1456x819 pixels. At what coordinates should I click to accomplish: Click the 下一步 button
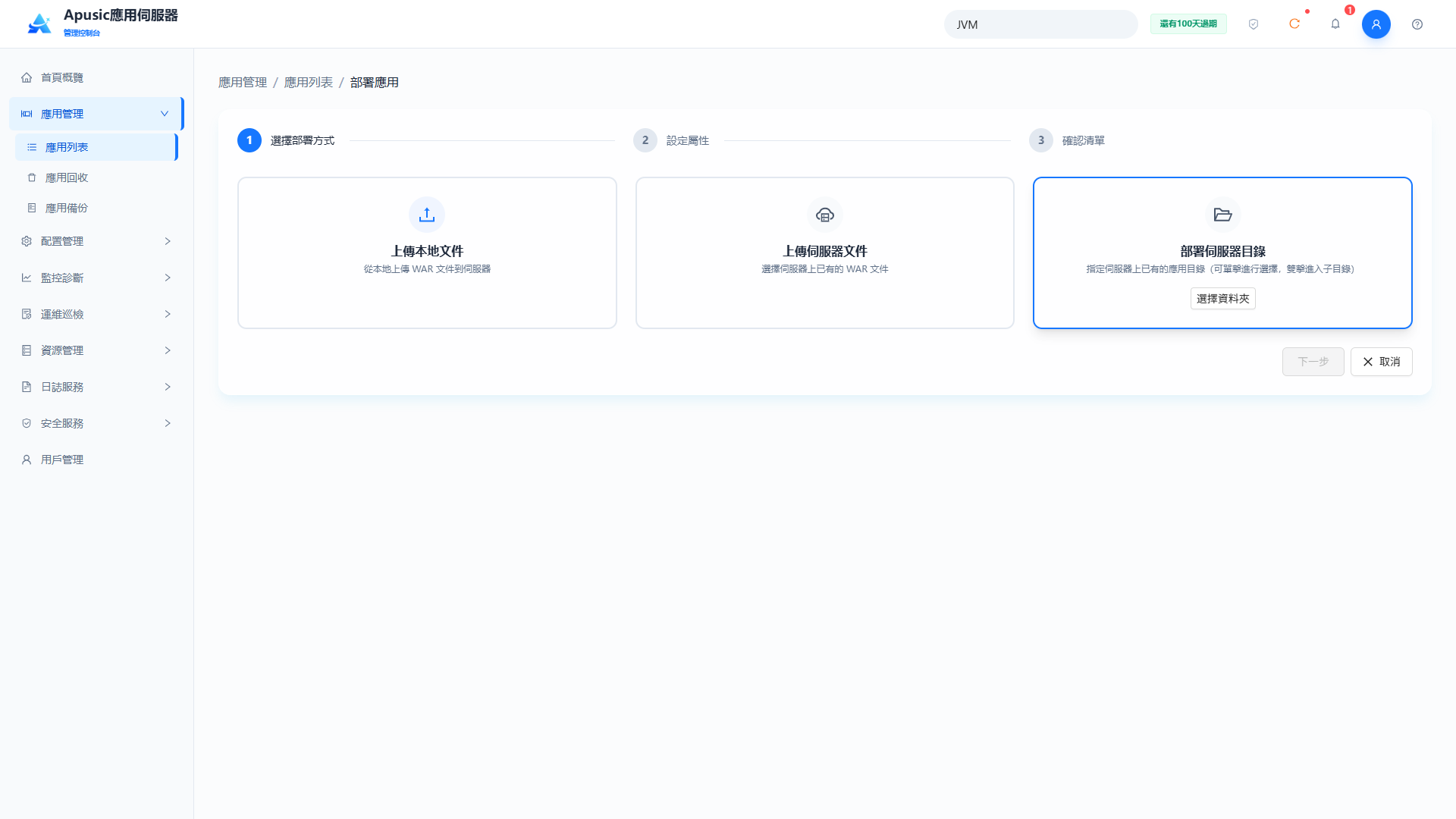(x=1313, y=362)
